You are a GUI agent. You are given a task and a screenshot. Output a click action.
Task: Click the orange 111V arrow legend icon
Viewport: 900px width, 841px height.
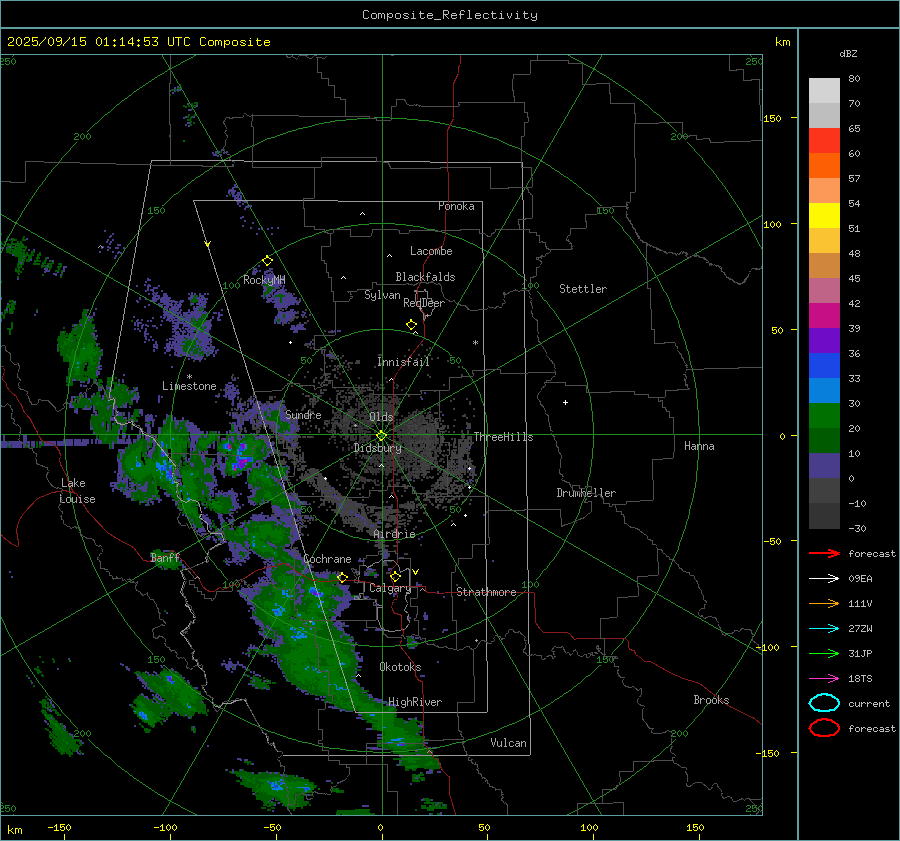click(x=824, y=603)
